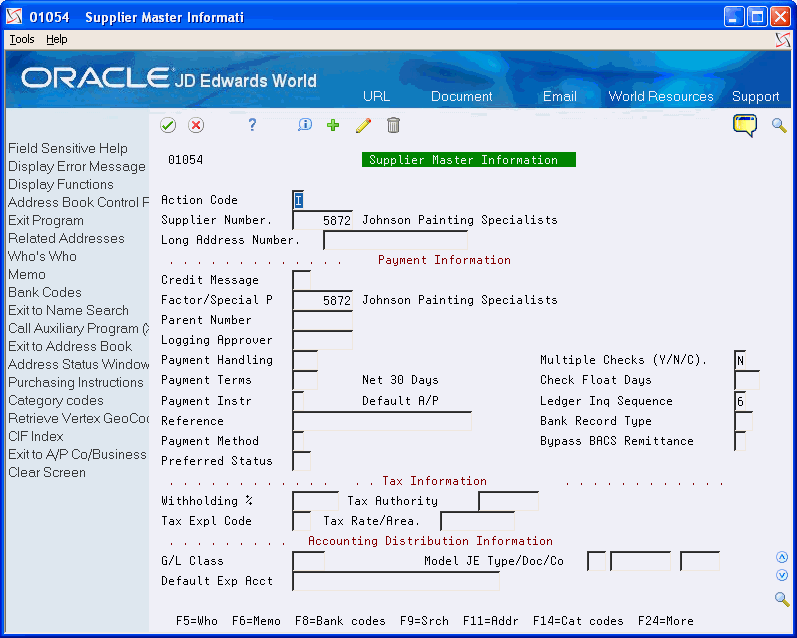This screenshot has height=638, width=797.
Task: Open the World Resources link
Action: point(661,97)
